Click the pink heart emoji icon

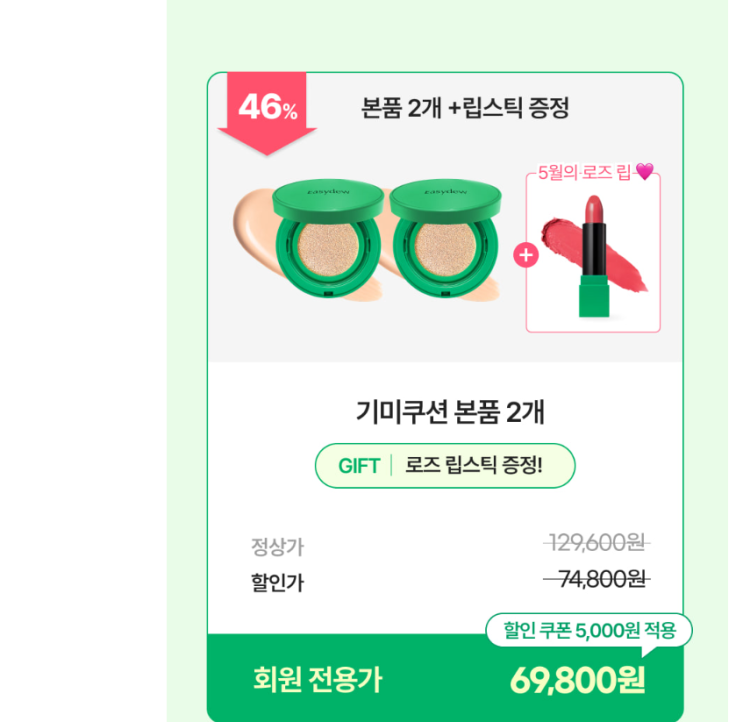coord(644,172)
